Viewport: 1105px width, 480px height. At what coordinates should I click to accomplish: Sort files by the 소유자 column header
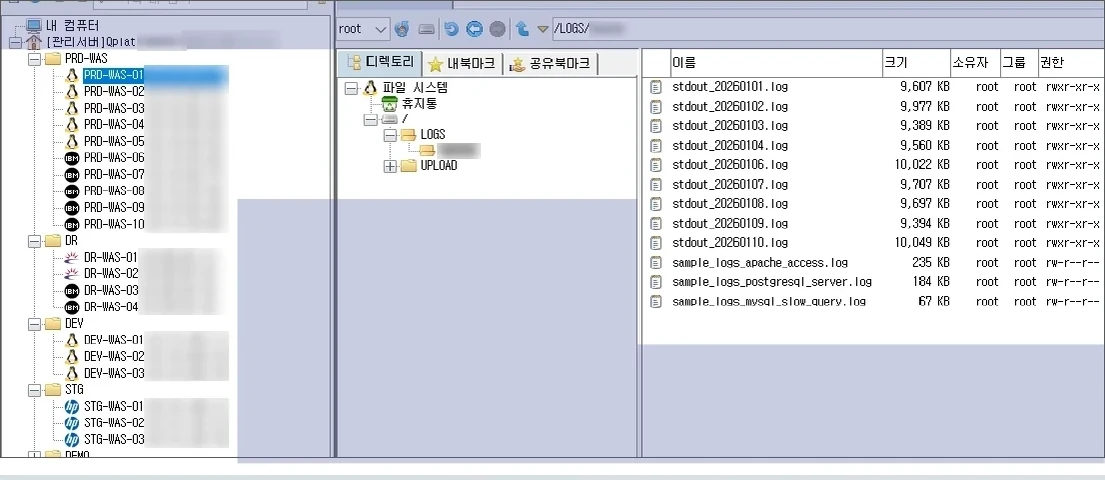click(974, 63)
